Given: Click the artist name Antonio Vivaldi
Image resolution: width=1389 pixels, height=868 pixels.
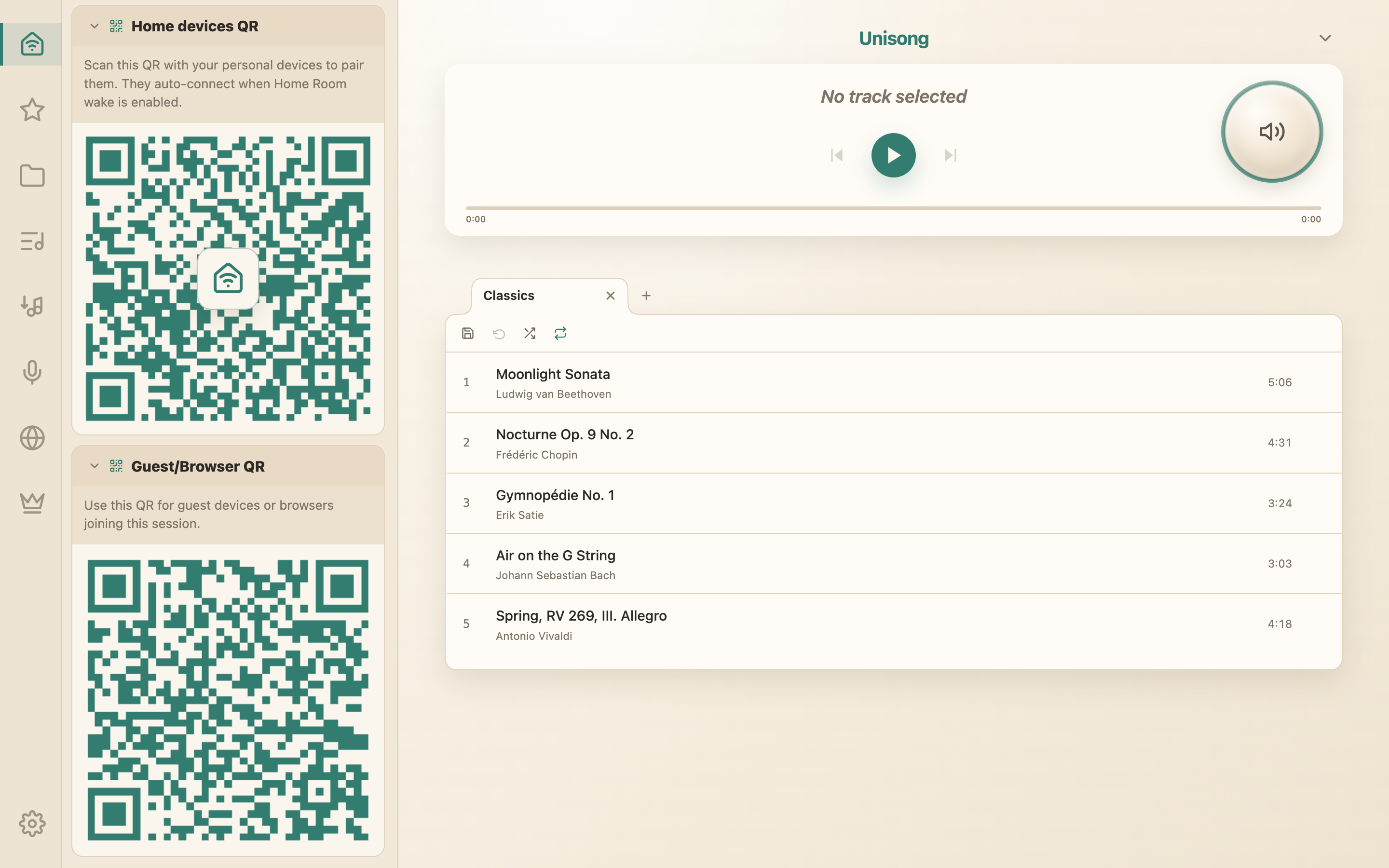Looking at the screenshot, I should tap(534, 636).
